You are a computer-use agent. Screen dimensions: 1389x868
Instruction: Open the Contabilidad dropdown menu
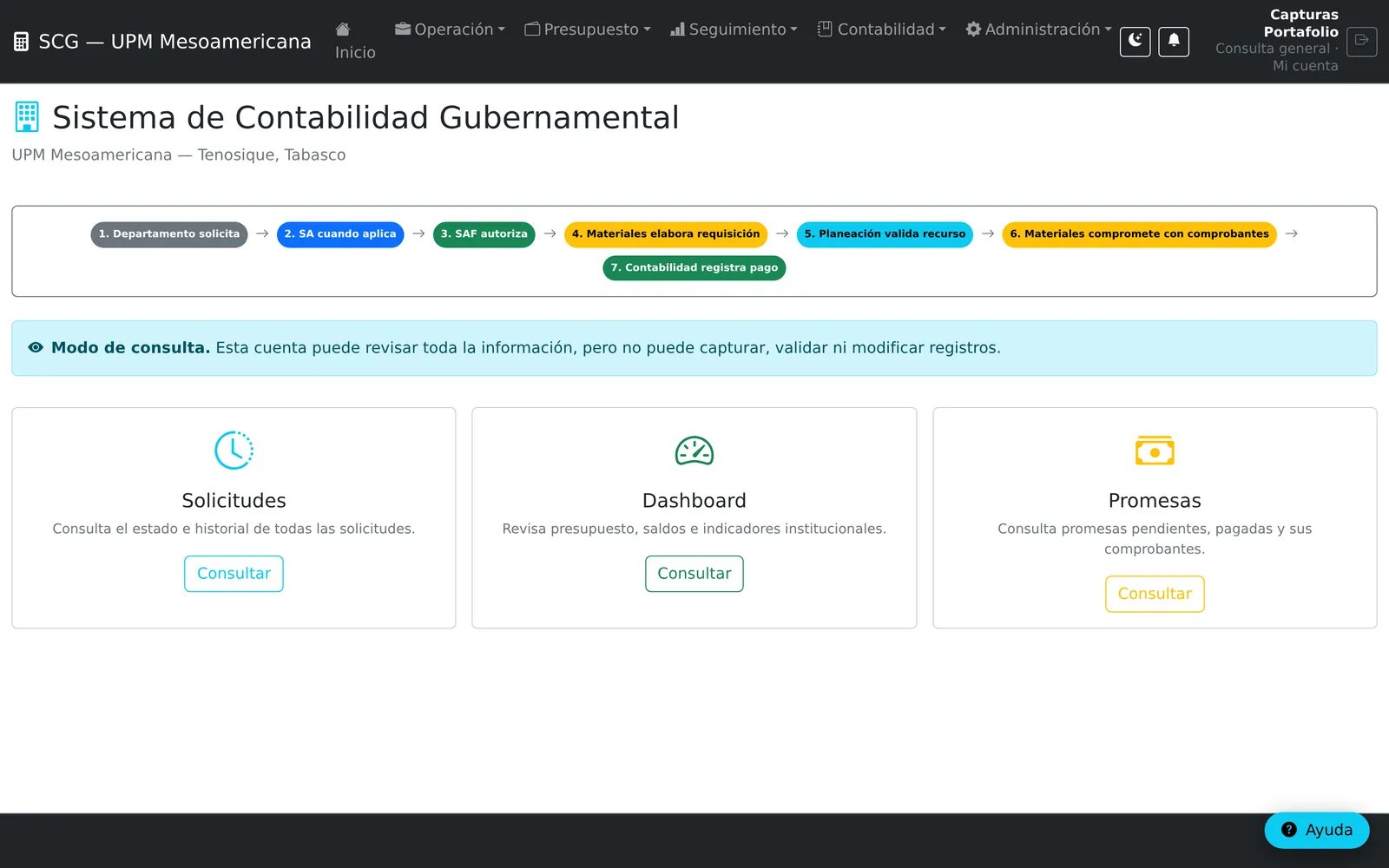[x=881, y=30]
